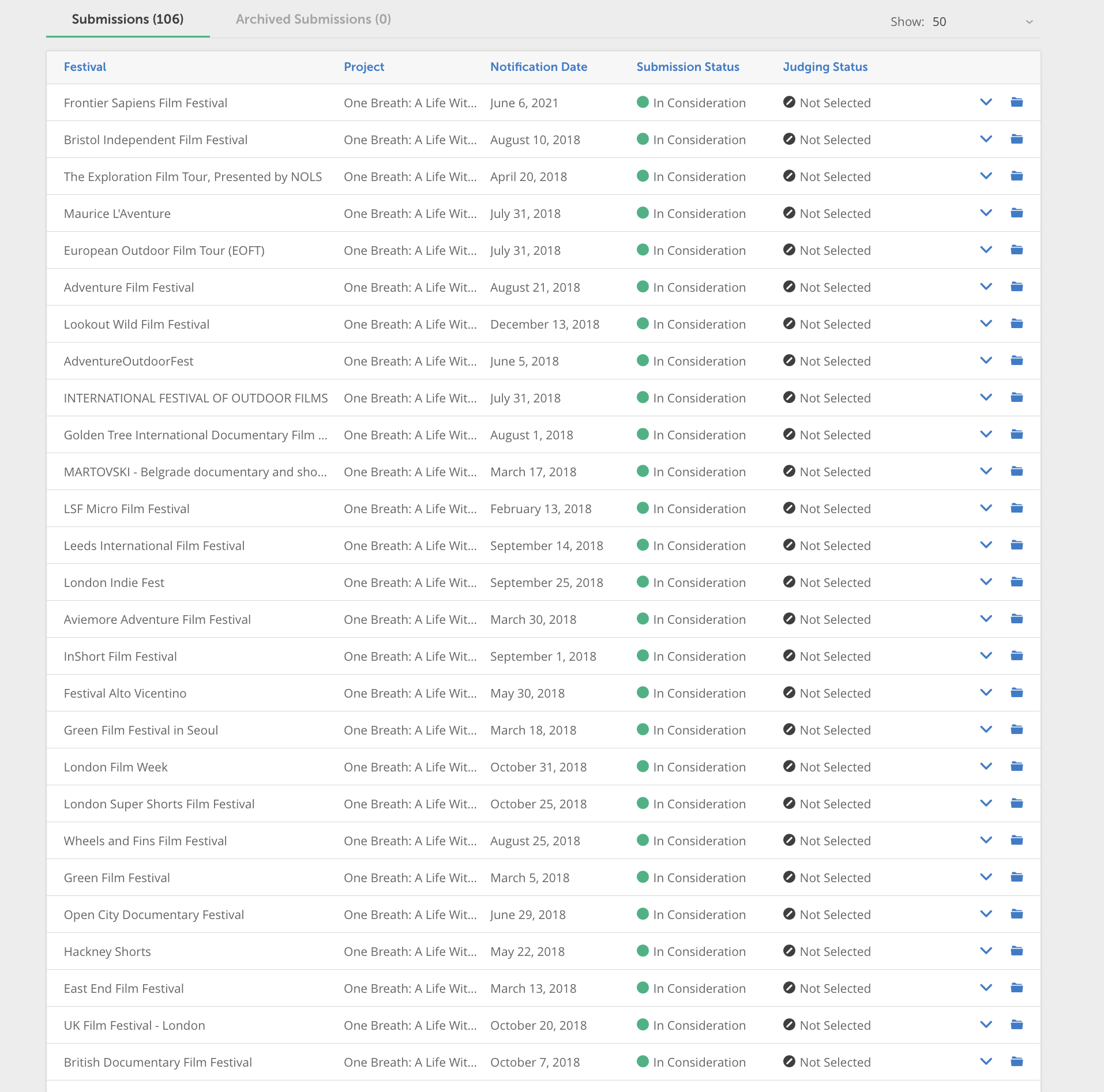The width and height of the screenshot is (1104, 1092).
Task: Open folder icon for The Exploration Film Tour row
Action: tap(1017, 176)
